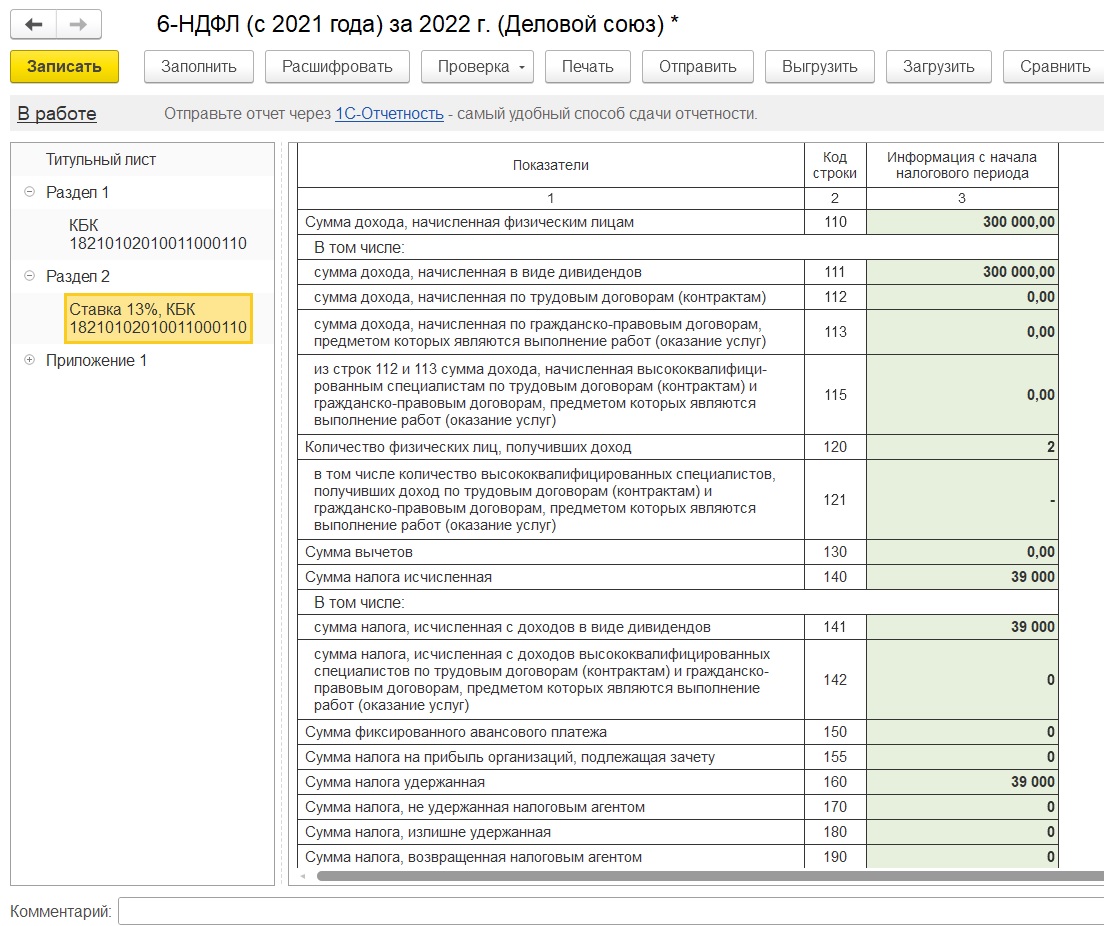Select the Раздел 1 tree item
This screenshot has height=926, width=1104.
[x=77, y=192]
